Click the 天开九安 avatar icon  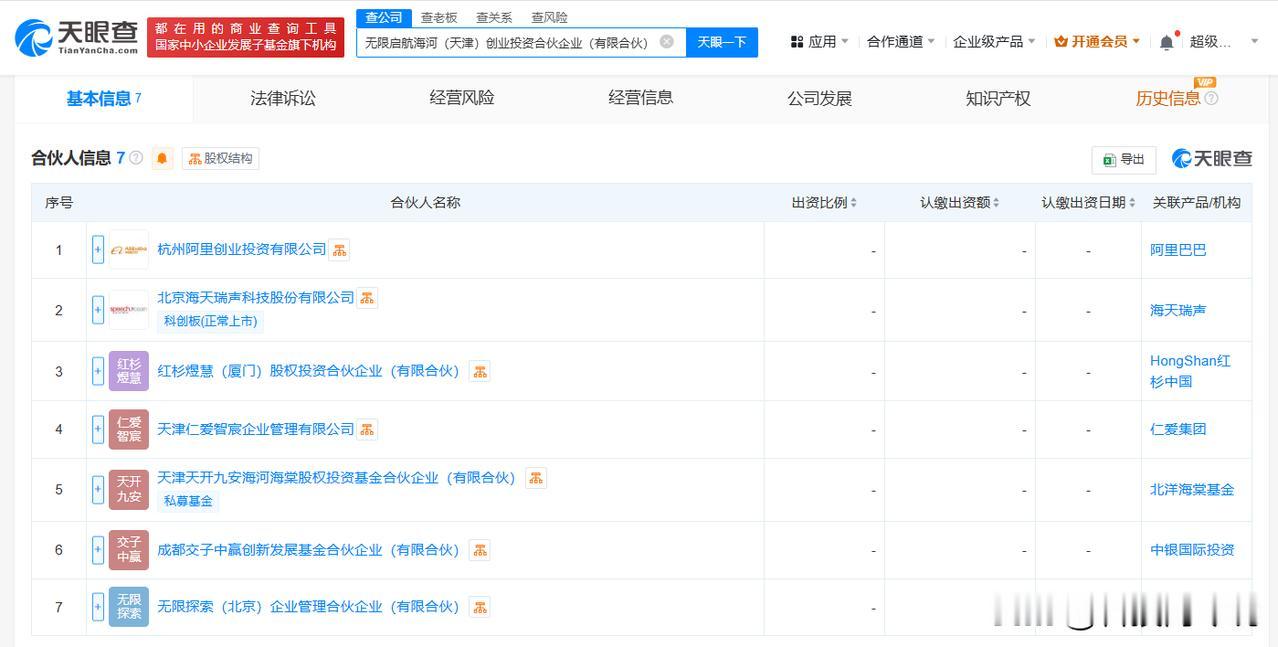click(x=129, y=489)
